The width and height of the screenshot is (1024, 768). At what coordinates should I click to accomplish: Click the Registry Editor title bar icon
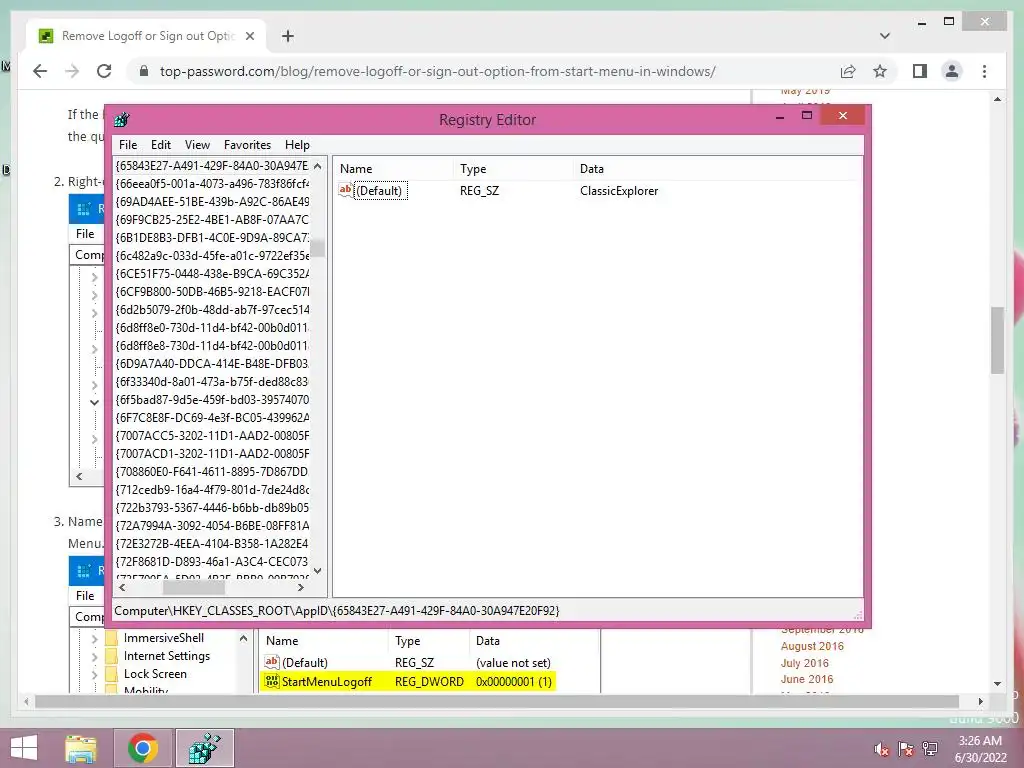(121, 120)
